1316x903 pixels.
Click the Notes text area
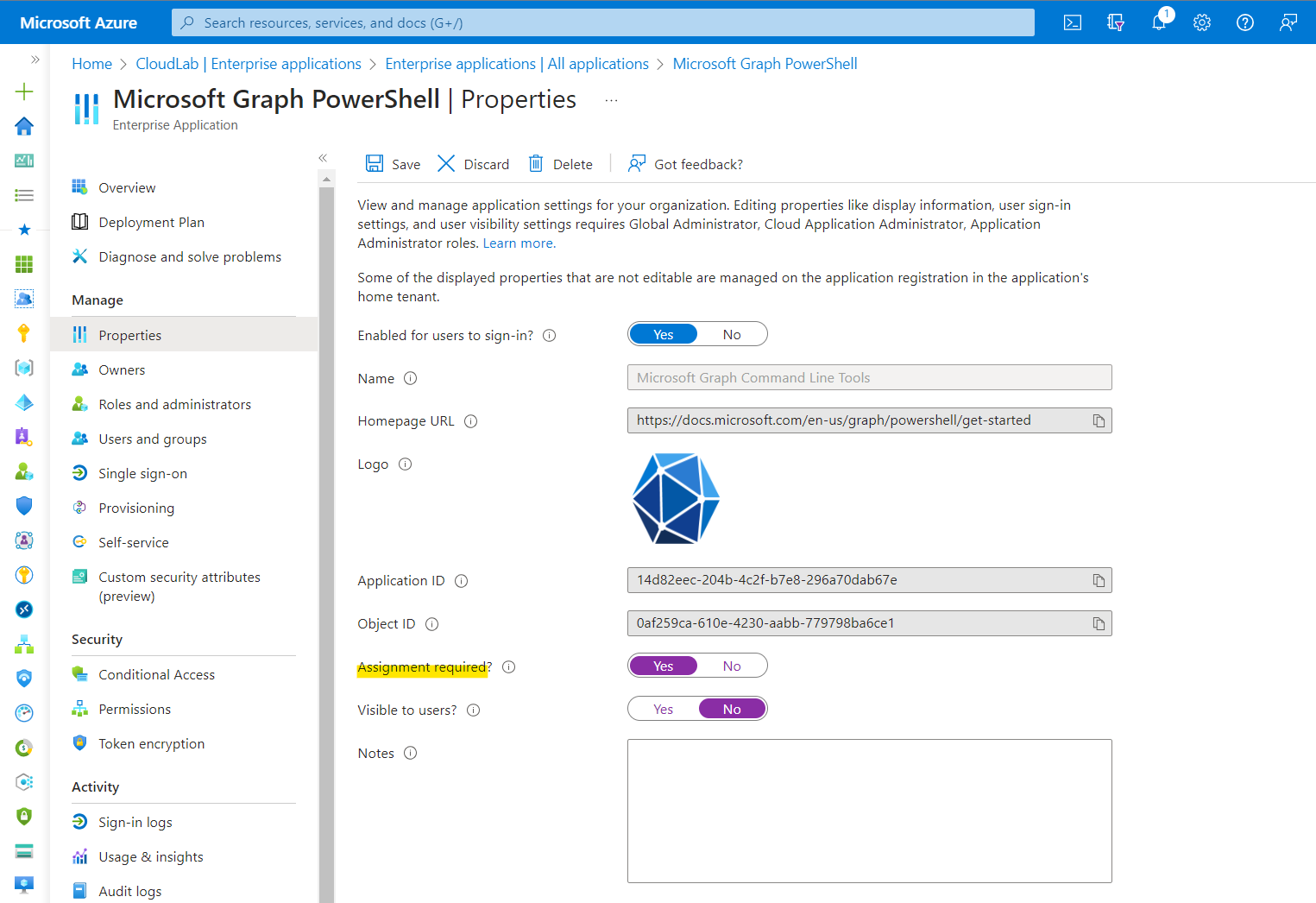coord(869,811)
